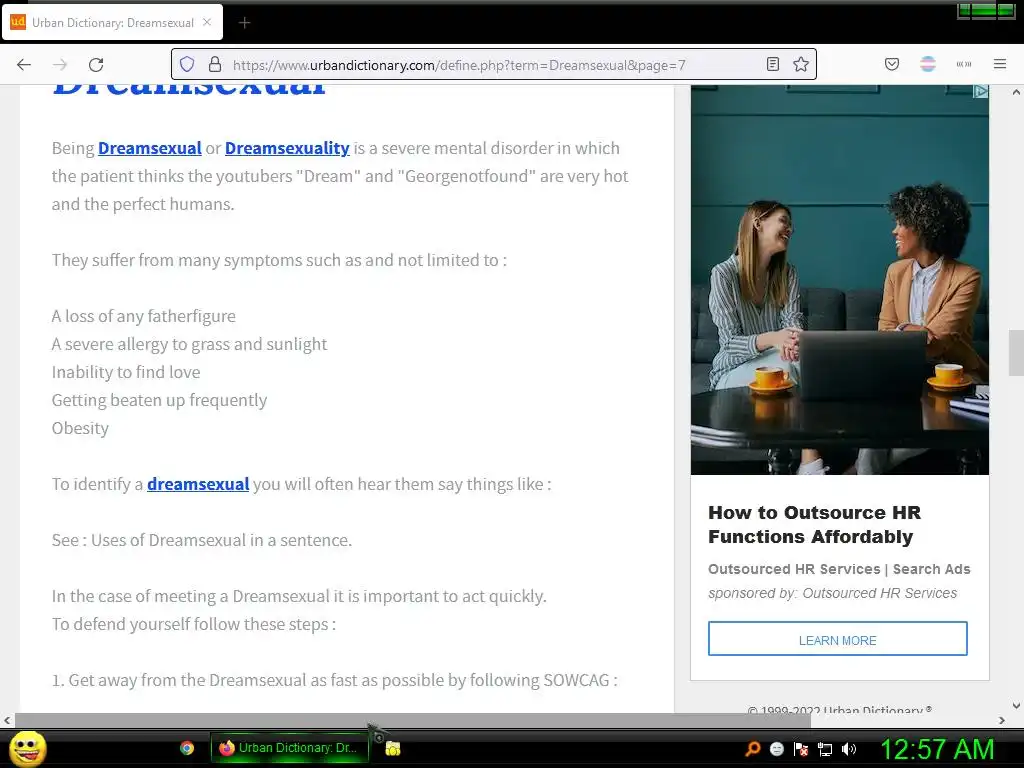The image size is (1024, 768).
Task: Click the striped flag extension icon
Action: (x=928, y=64)
